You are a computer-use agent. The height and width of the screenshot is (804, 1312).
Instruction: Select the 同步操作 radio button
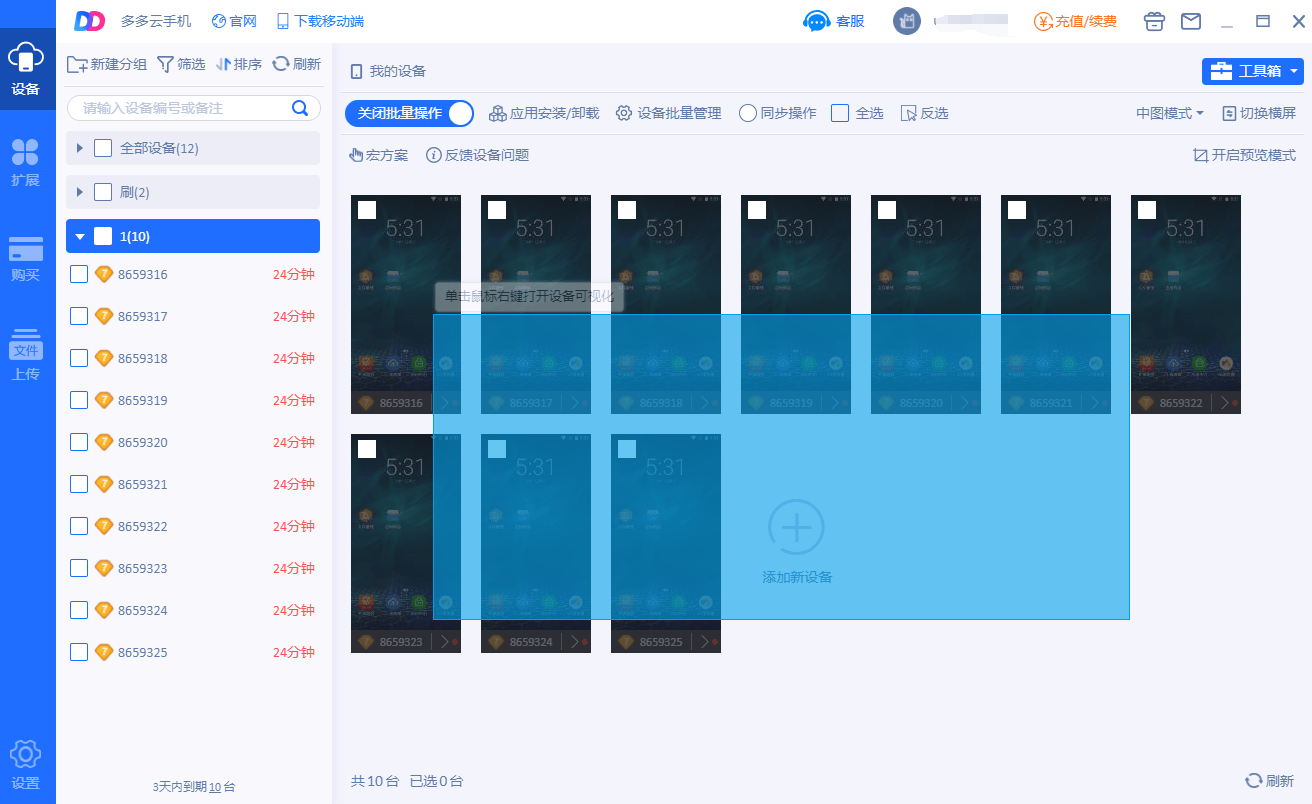(x=747, y=113)
